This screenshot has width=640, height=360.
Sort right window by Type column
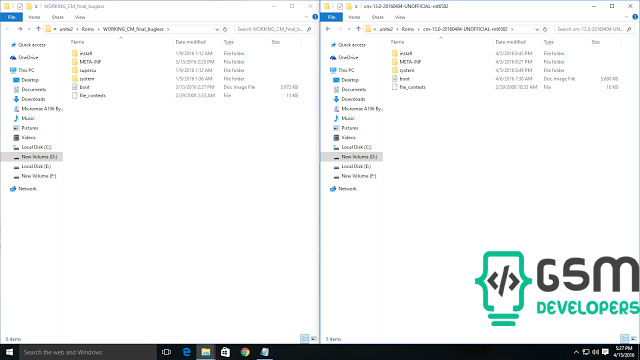549,42
